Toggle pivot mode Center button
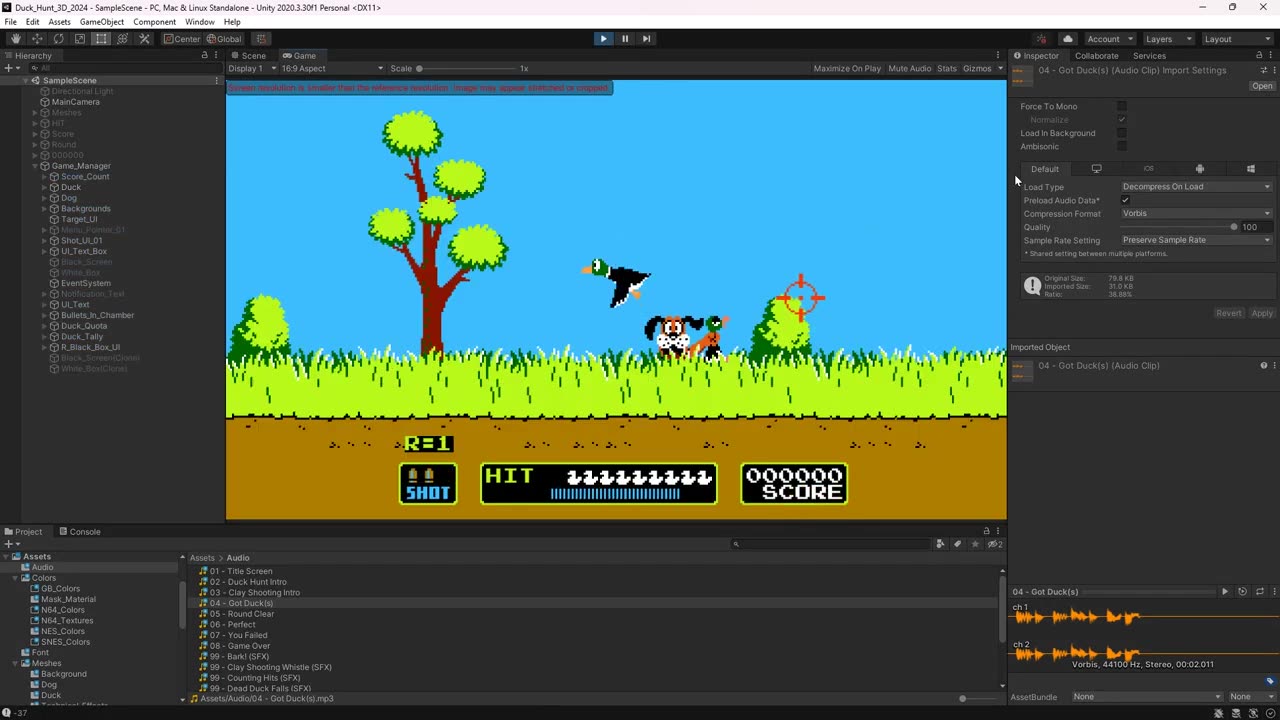 point(182,39)
